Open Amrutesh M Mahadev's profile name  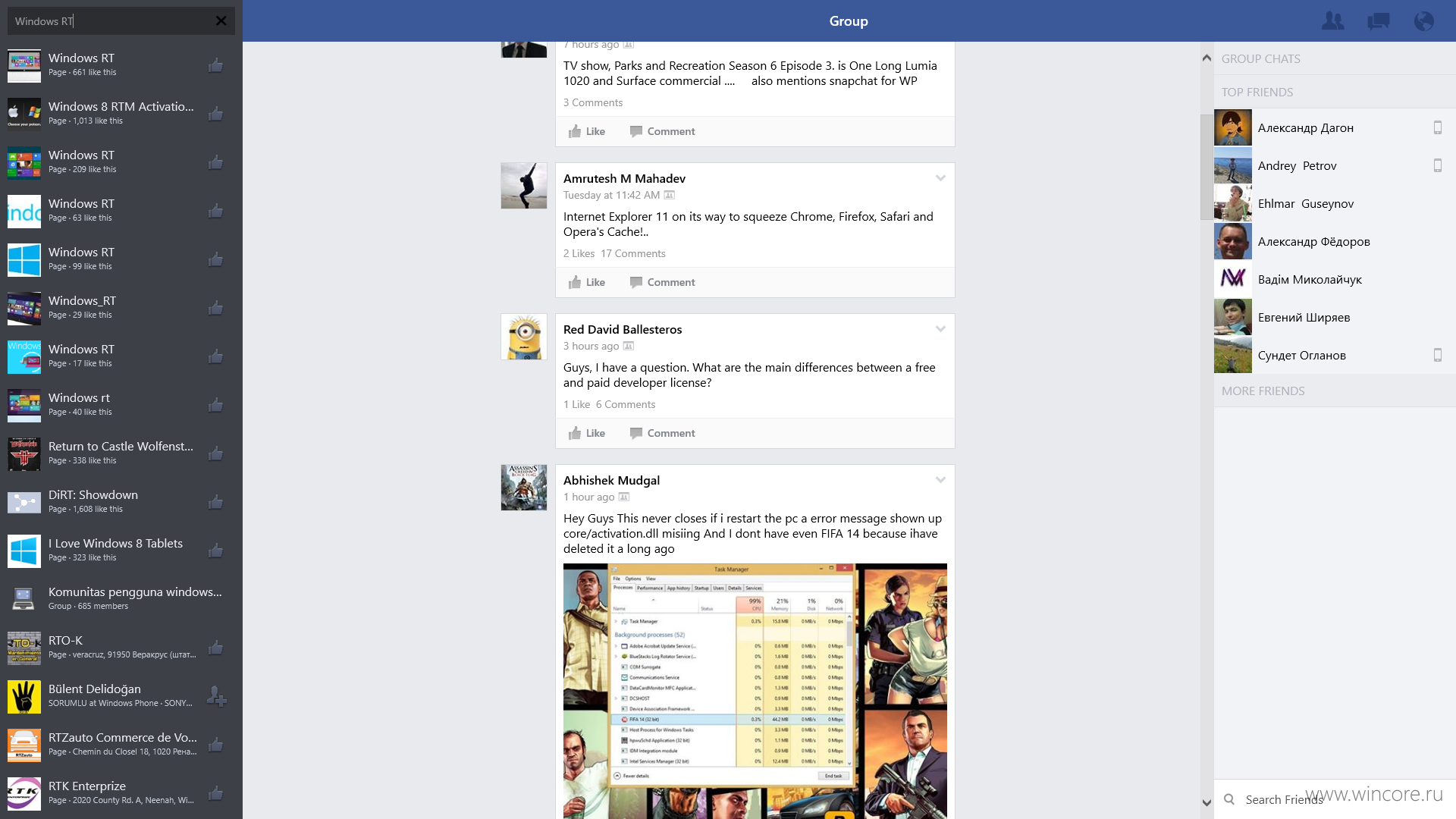[624, 178]
